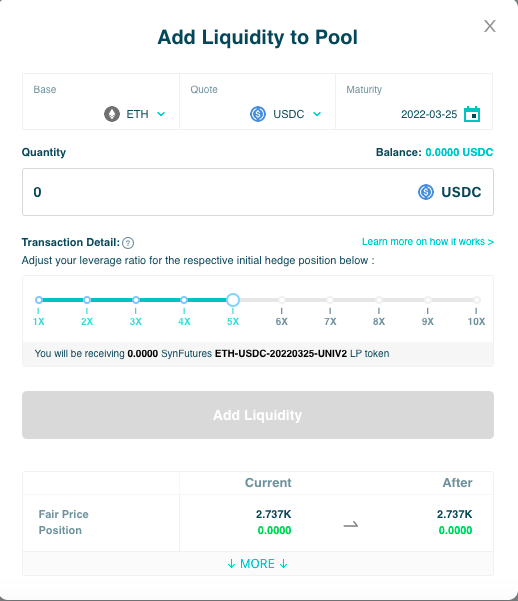
Task: Select the 6X leverage point
Action: 282,300
